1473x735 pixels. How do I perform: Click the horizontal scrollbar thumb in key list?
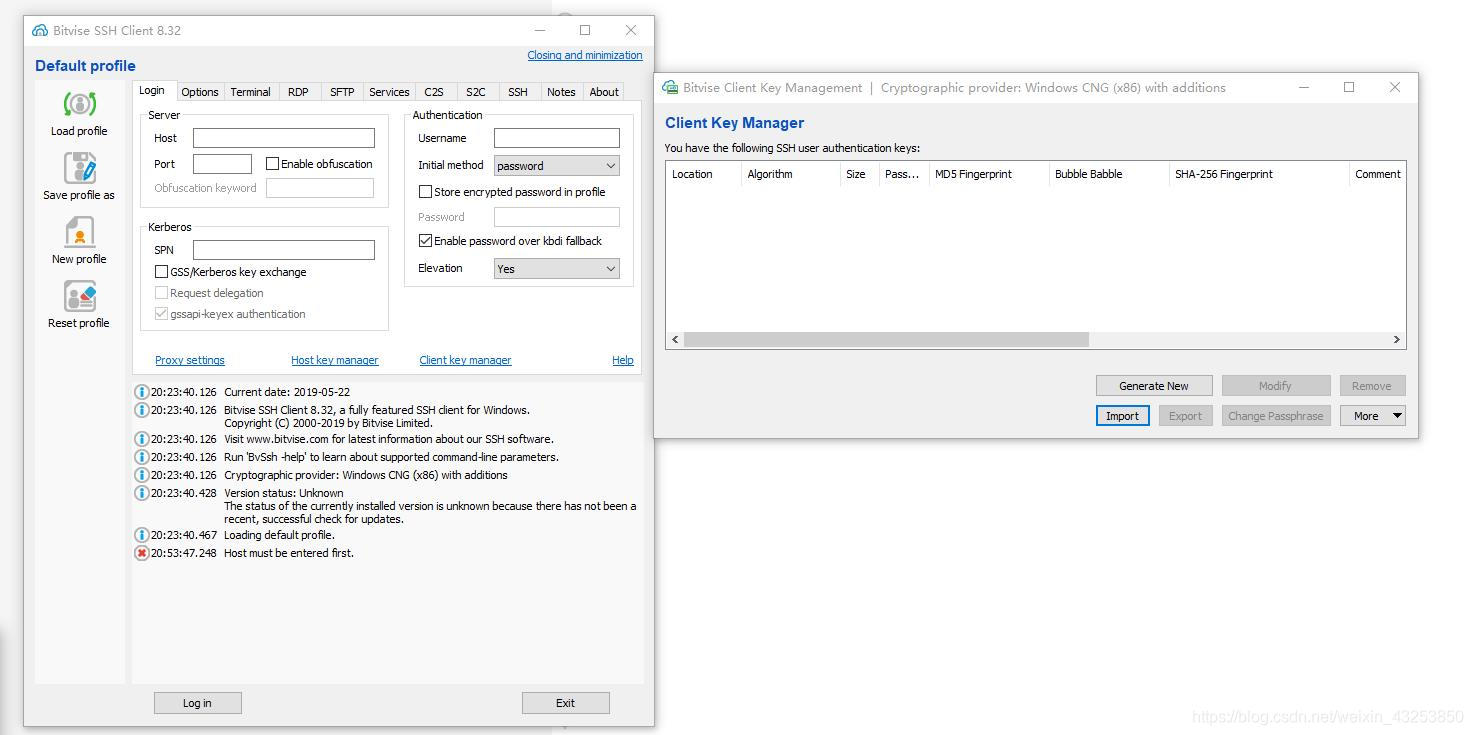click(886, 340)
